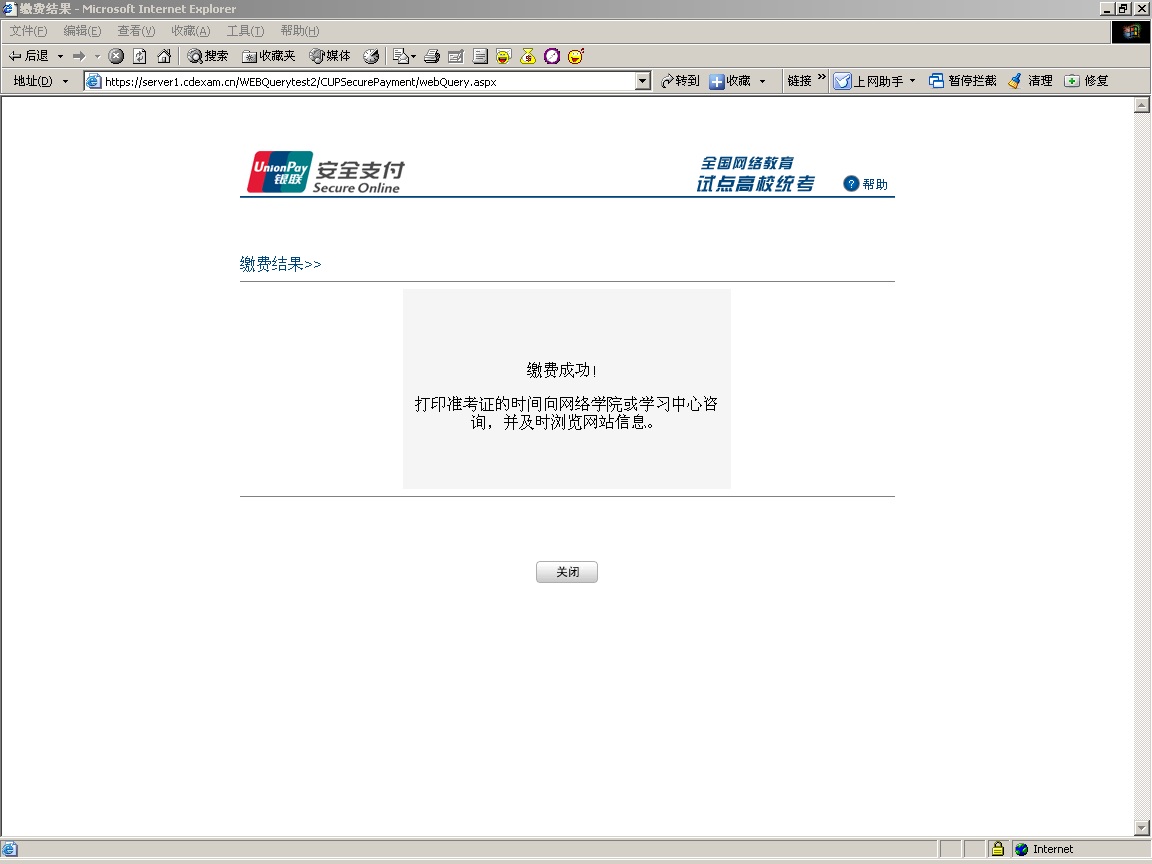Open the 收藏夹 (Favorites) panel button
This screenshot has height=864, width=1152.
click(269, 56)
